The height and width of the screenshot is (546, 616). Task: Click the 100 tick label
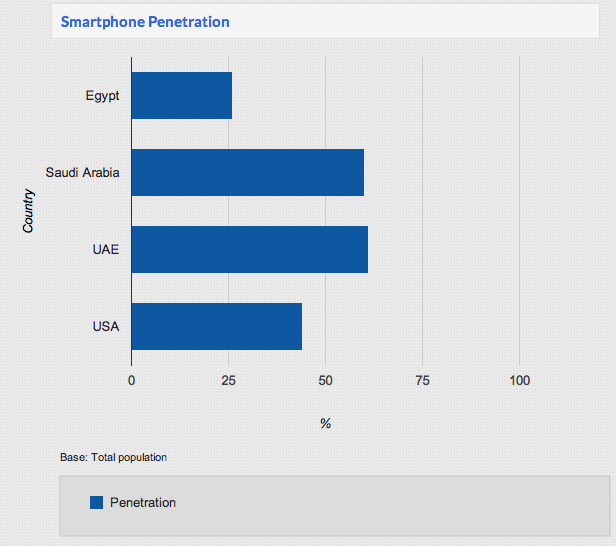(520, 381)
